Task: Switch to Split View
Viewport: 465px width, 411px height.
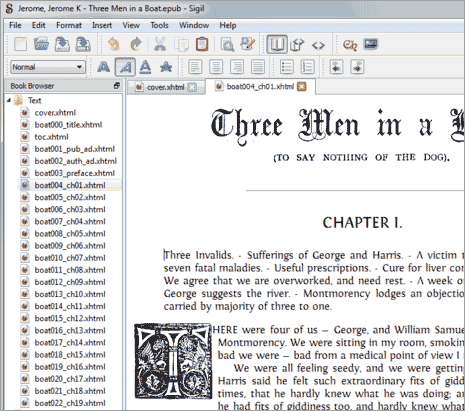Action: [297, 44]
